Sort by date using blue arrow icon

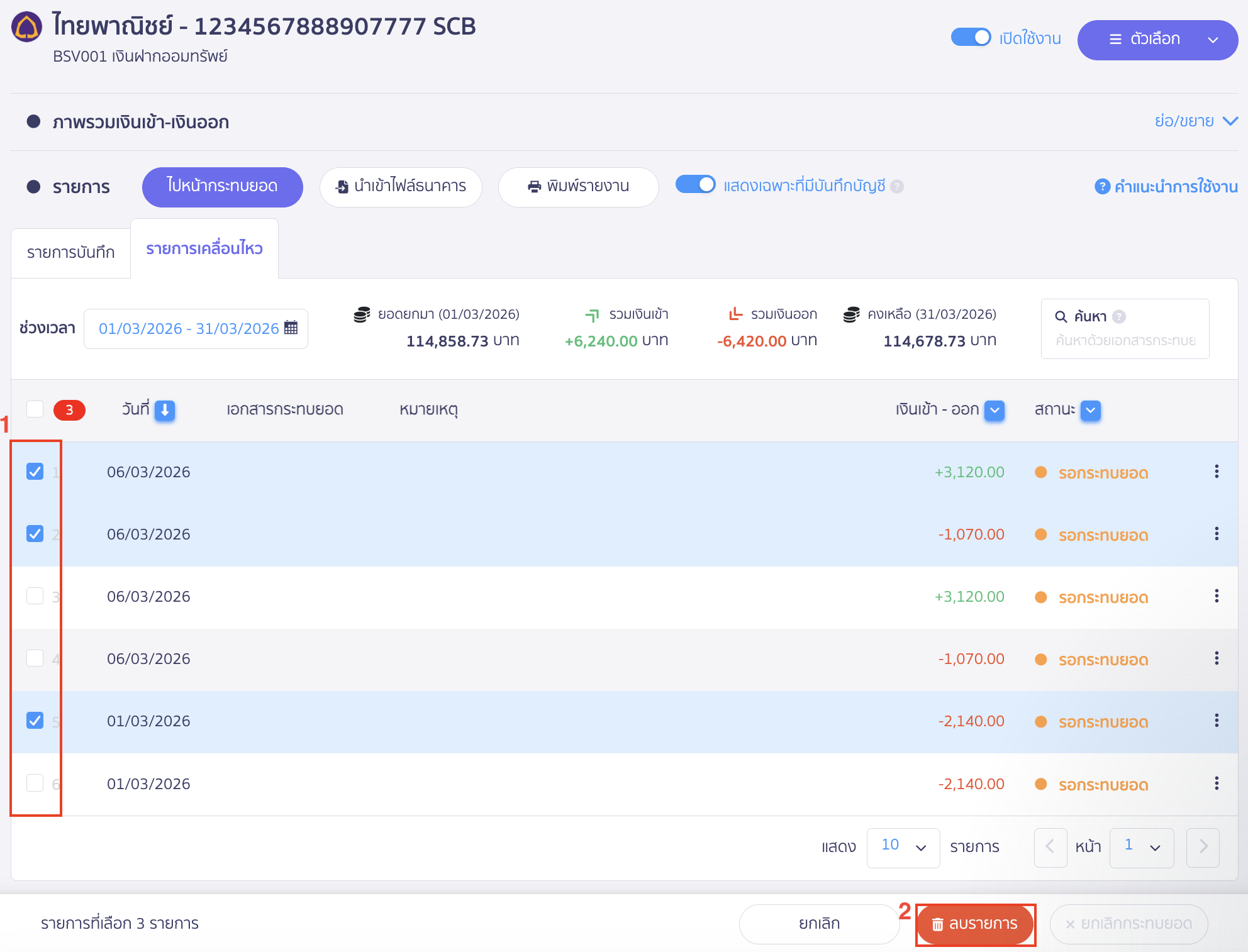[x=165, y=410]
